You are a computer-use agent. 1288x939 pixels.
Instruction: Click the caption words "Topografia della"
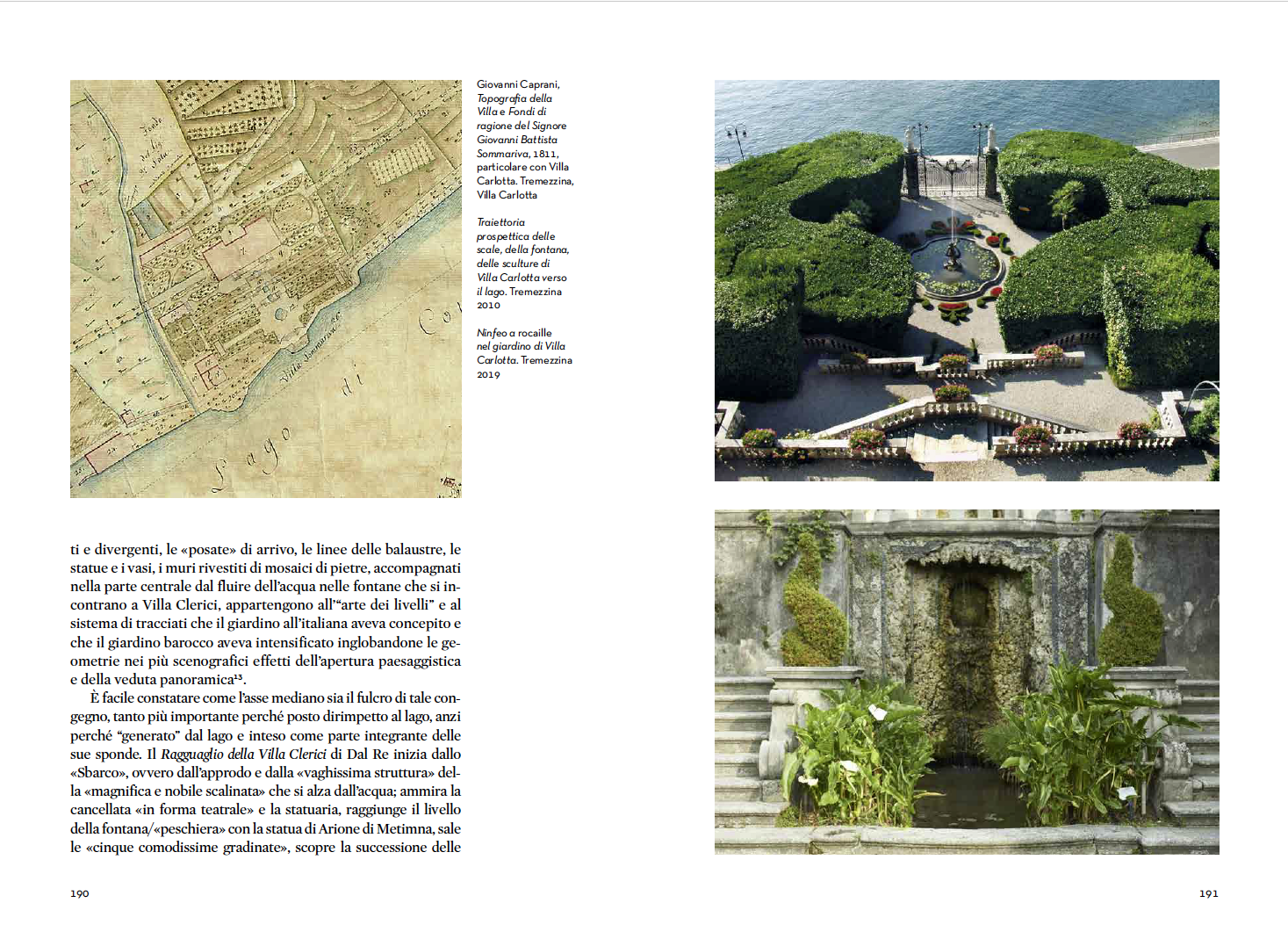(514, 98)
